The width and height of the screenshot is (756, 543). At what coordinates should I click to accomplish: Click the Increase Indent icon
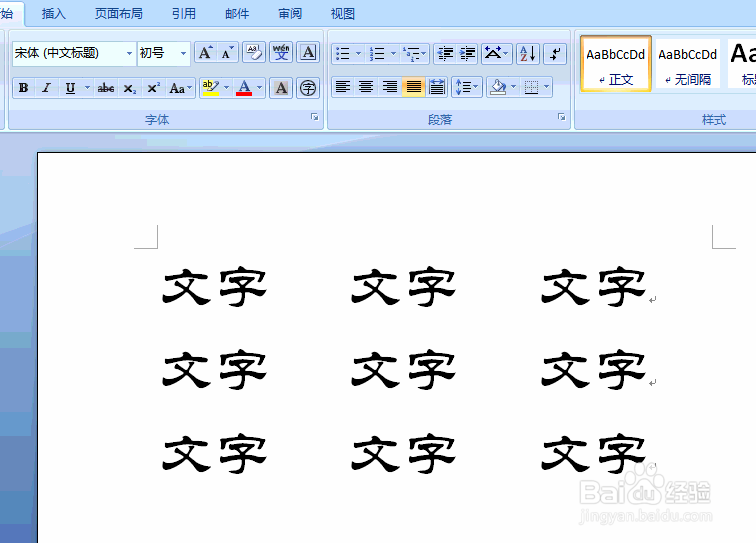[467, 54]
